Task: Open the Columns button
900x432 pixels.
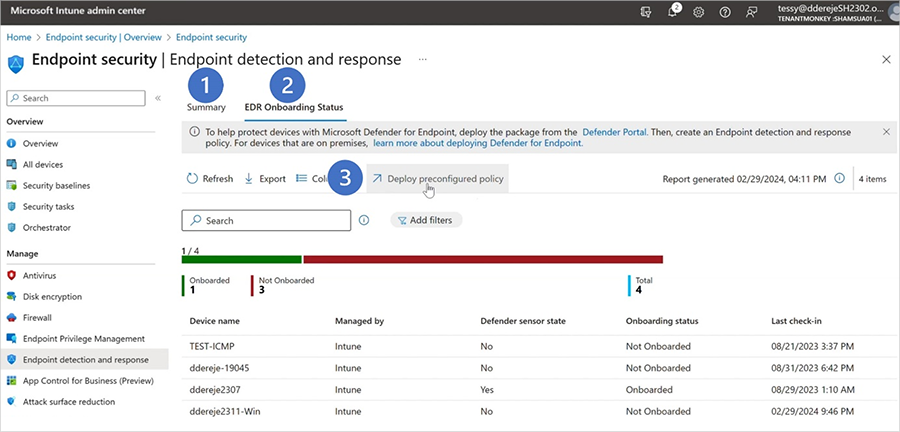Action: pos(312,178)
